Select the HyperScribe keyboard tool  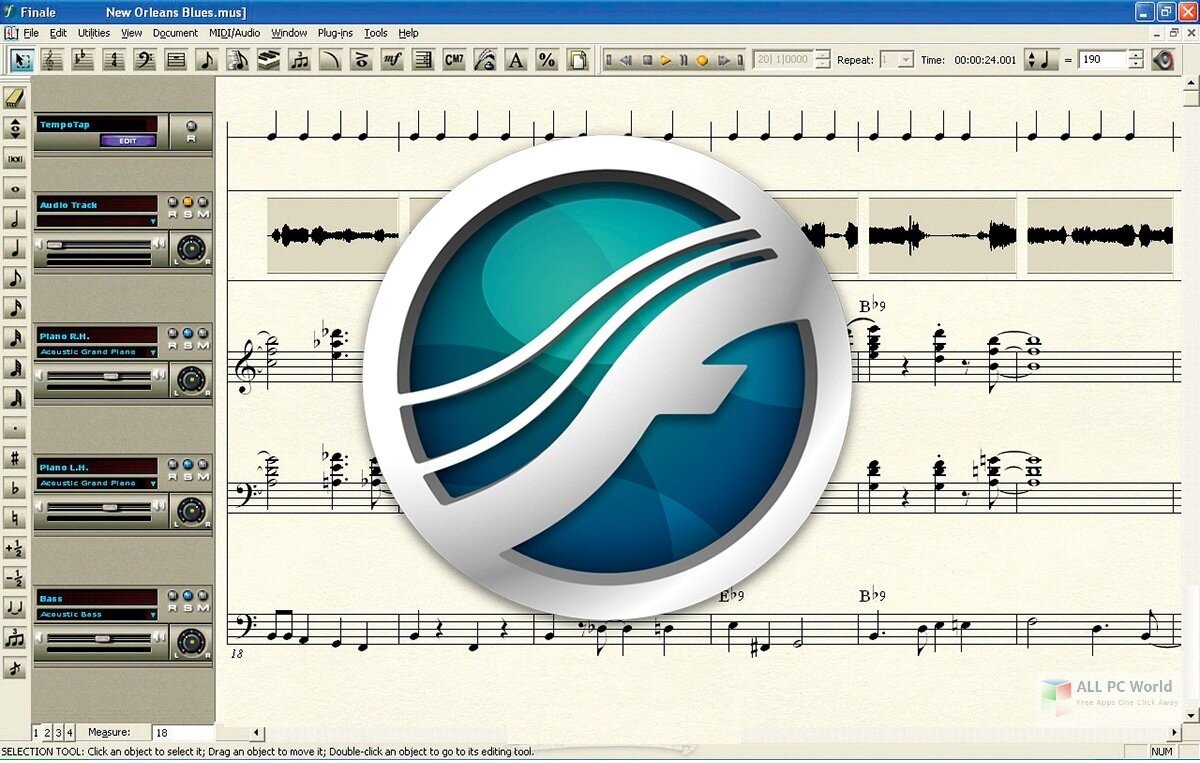269,60
